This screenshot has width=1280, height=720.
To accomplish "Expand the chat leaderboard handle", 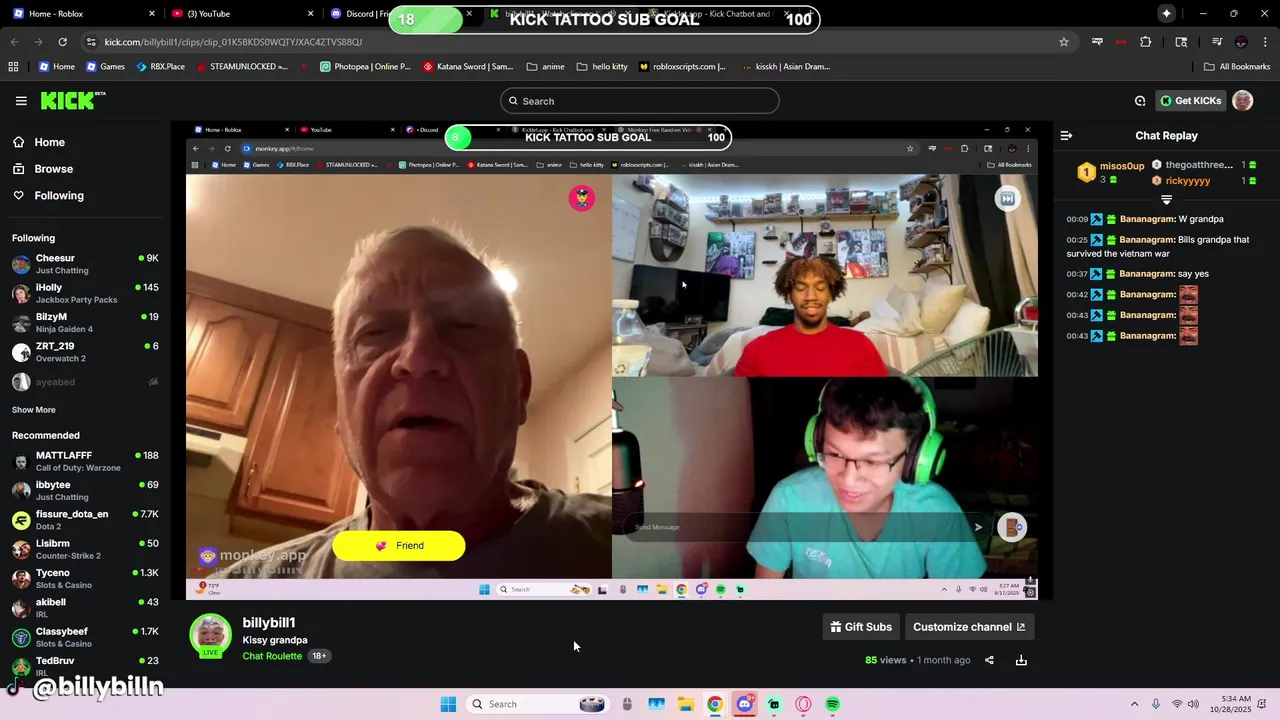I will 1166,200.
